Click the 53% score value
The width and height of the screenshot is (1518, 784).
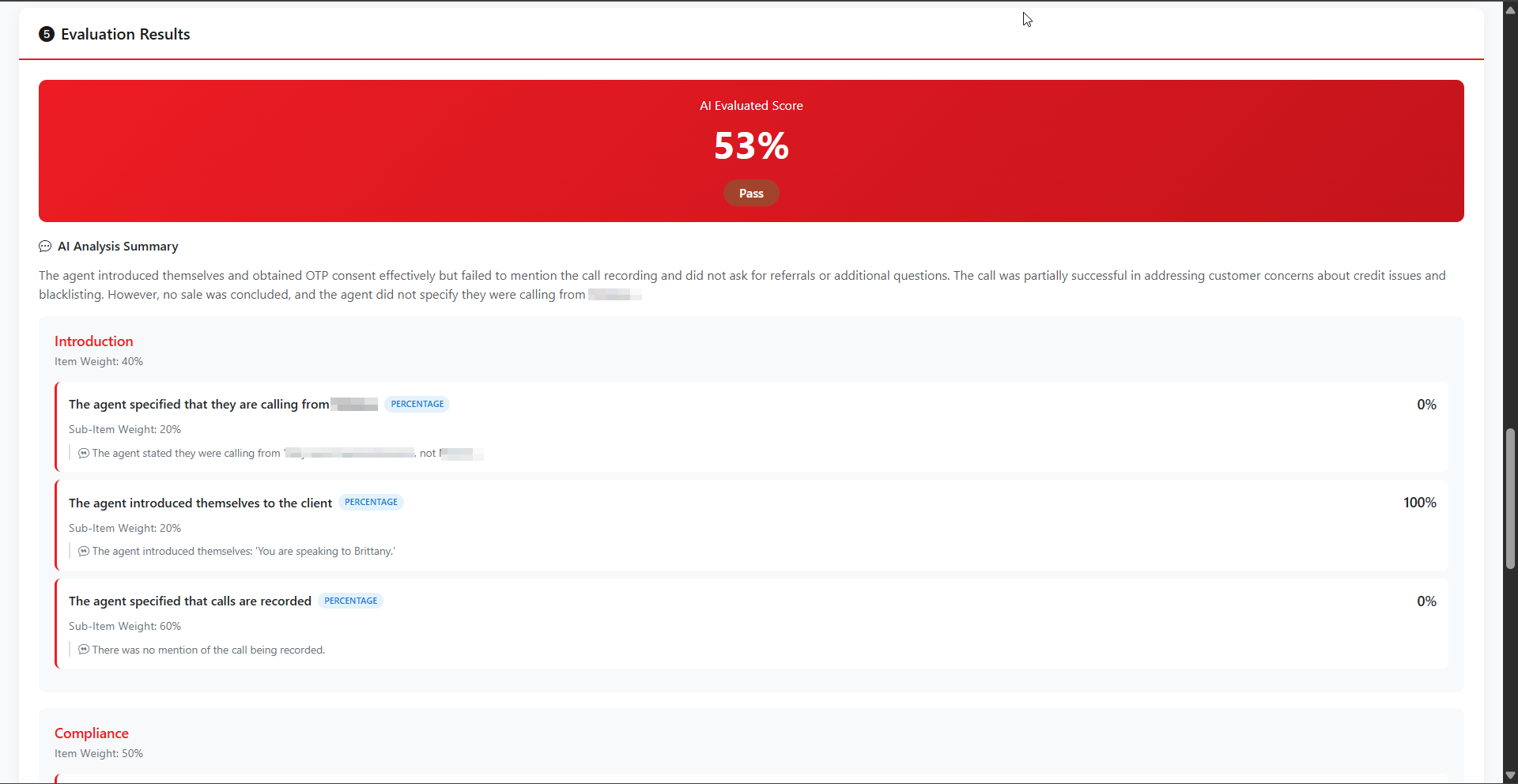coord(751,145)
